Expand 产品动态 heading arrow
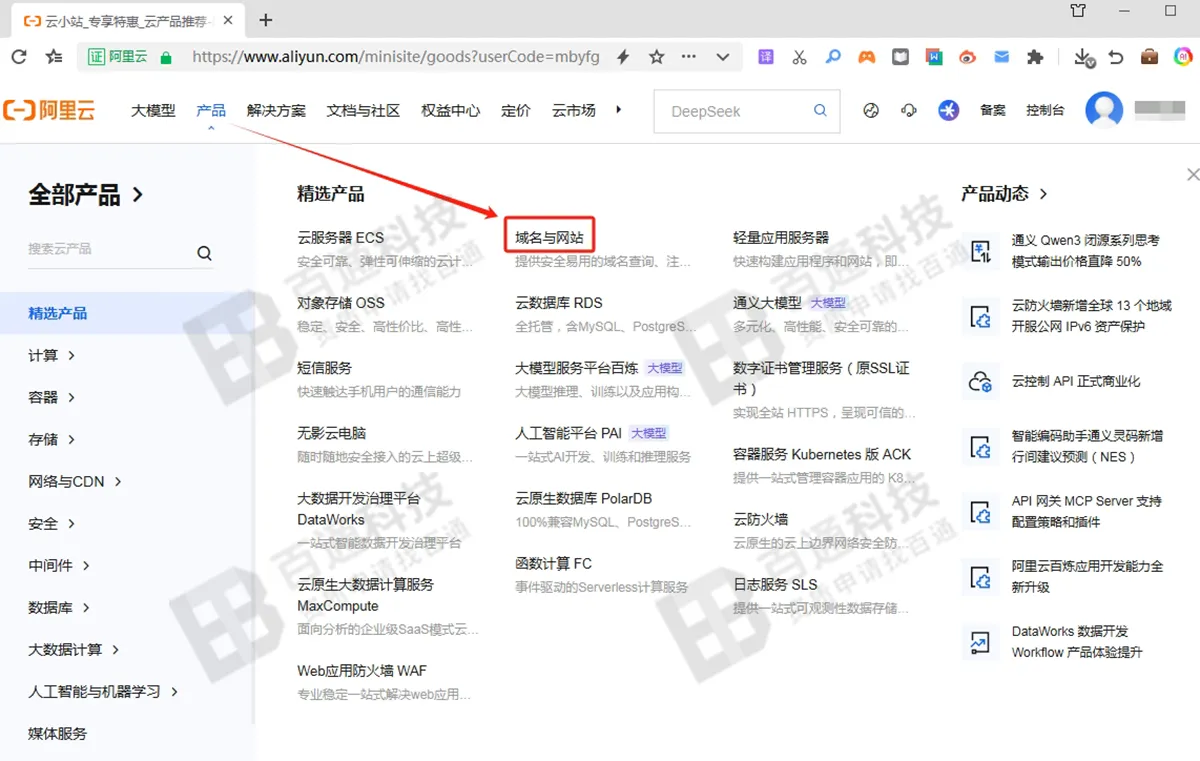The image size is (1200, 761). click(x=1044, y=194)
